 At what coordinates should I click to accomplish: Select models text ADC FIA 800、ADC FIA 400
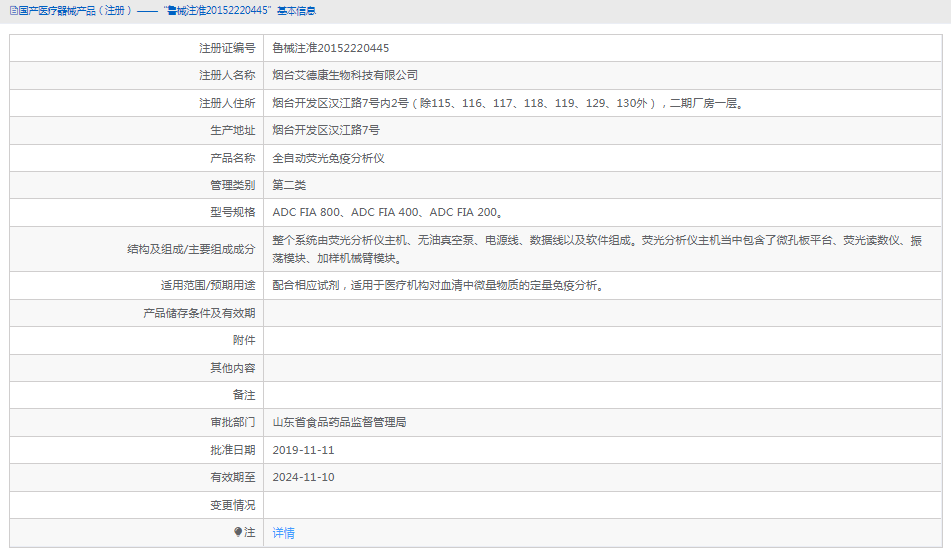pos(345,212)
